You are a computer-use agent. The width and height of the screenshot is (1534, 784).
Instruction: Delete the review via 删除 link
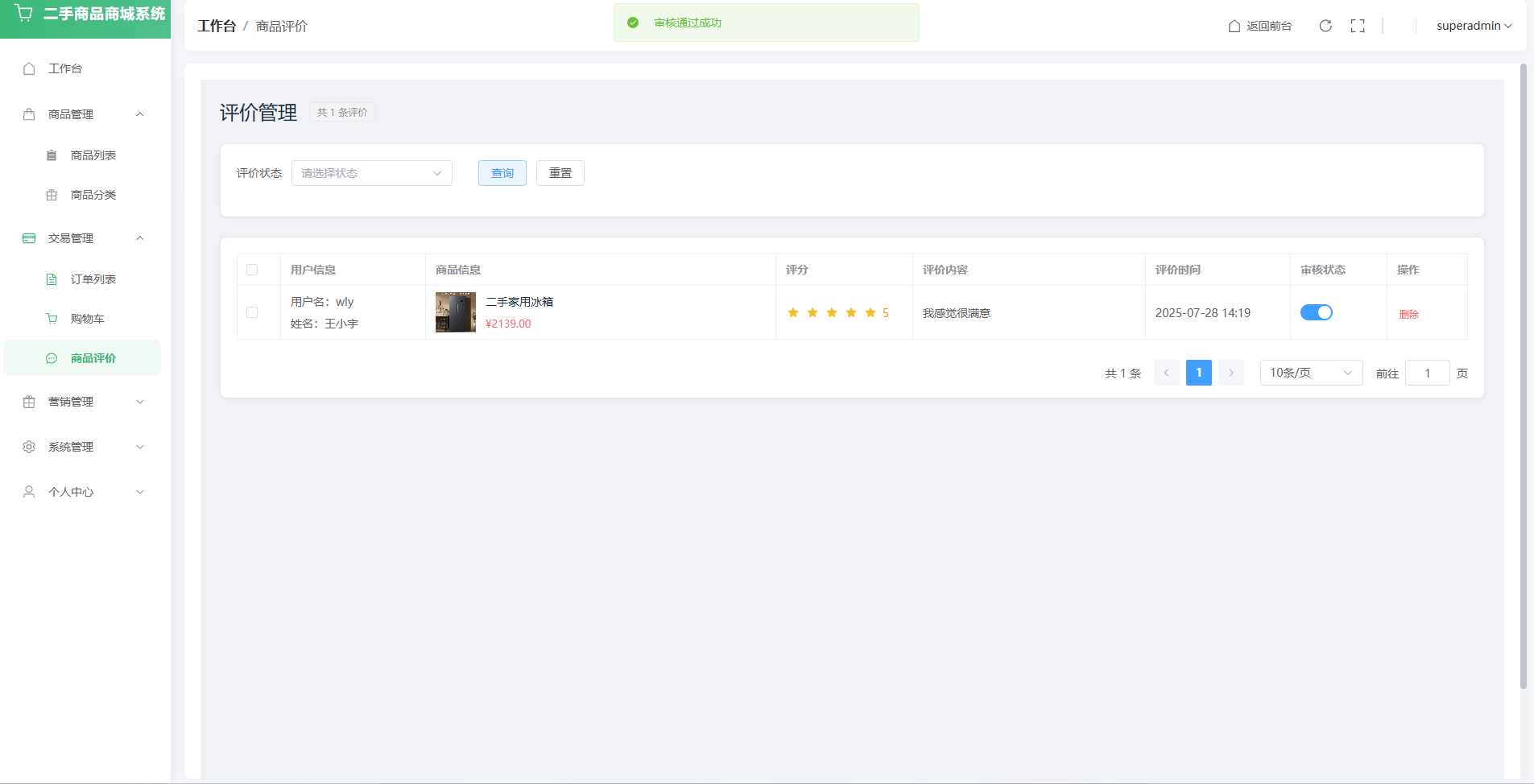(1408, 314)
